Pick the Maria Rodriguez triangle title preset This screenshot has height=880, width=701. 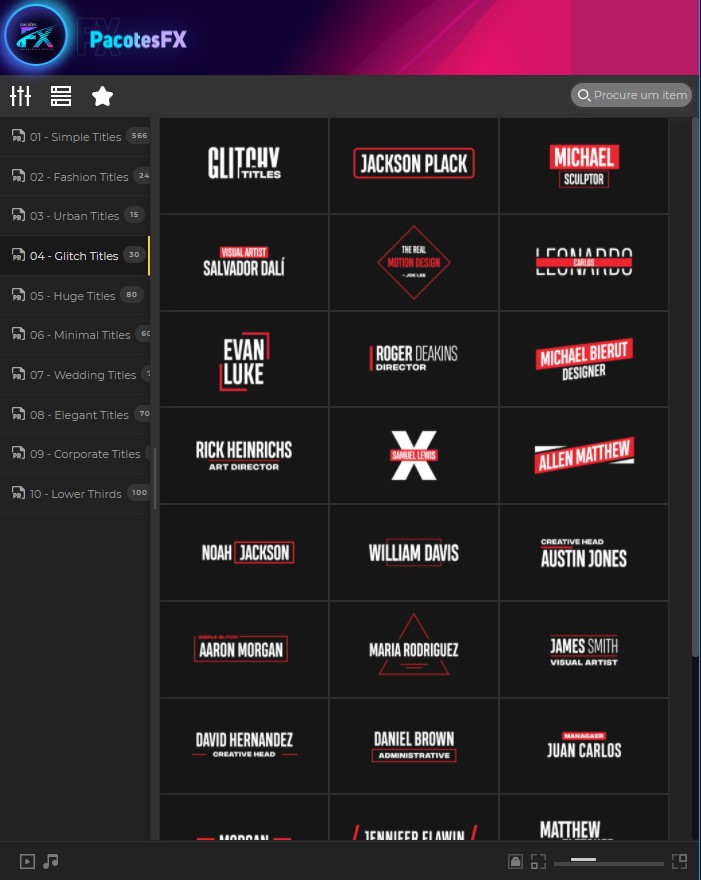click(414, 649)
